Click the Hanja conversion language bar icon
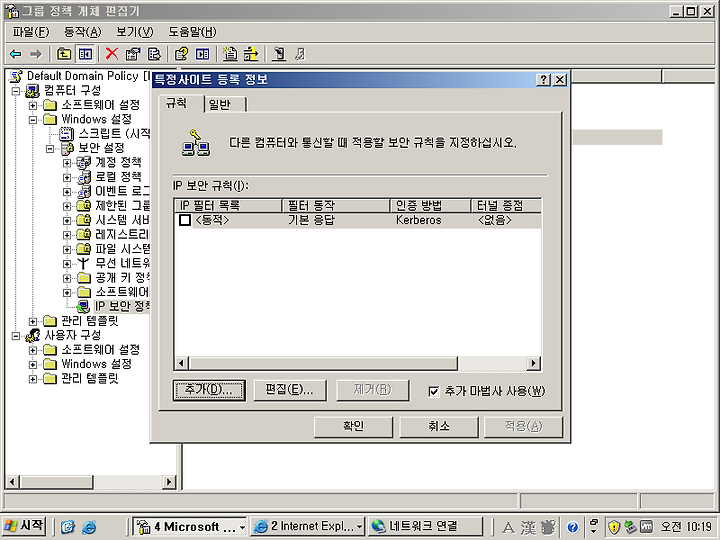 528,527
